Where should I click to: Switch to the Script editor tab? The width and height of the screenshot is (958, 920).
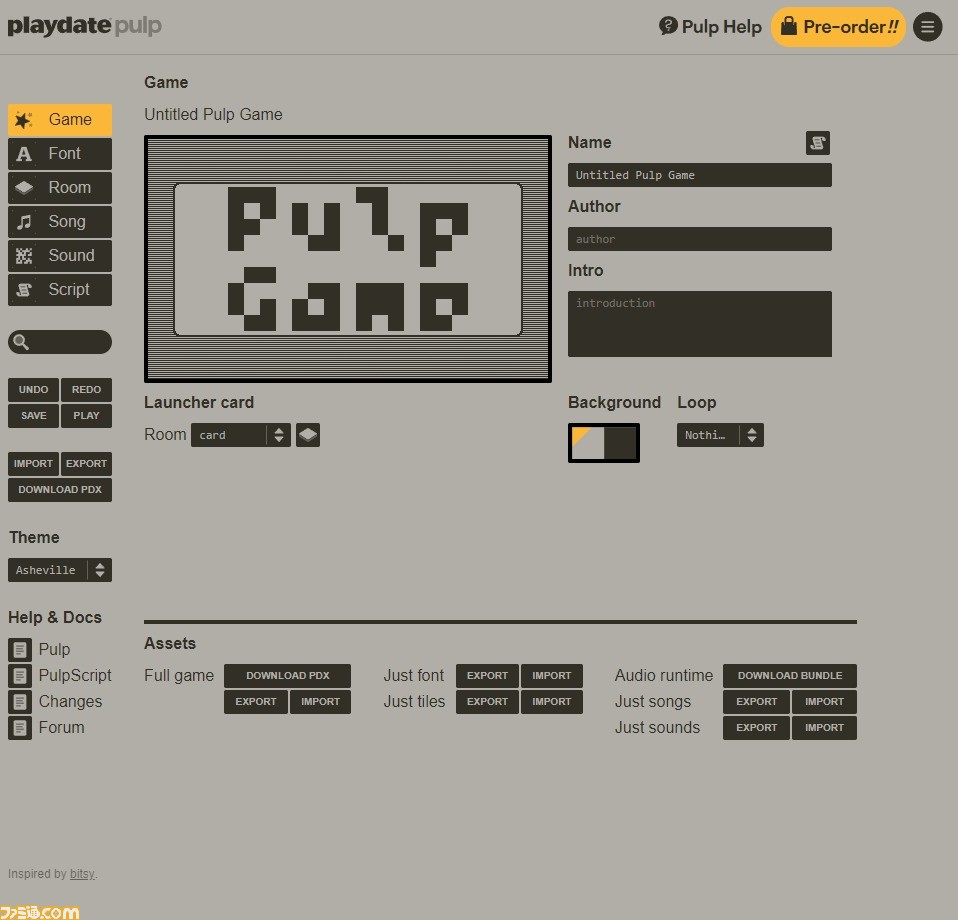point(60,290)
